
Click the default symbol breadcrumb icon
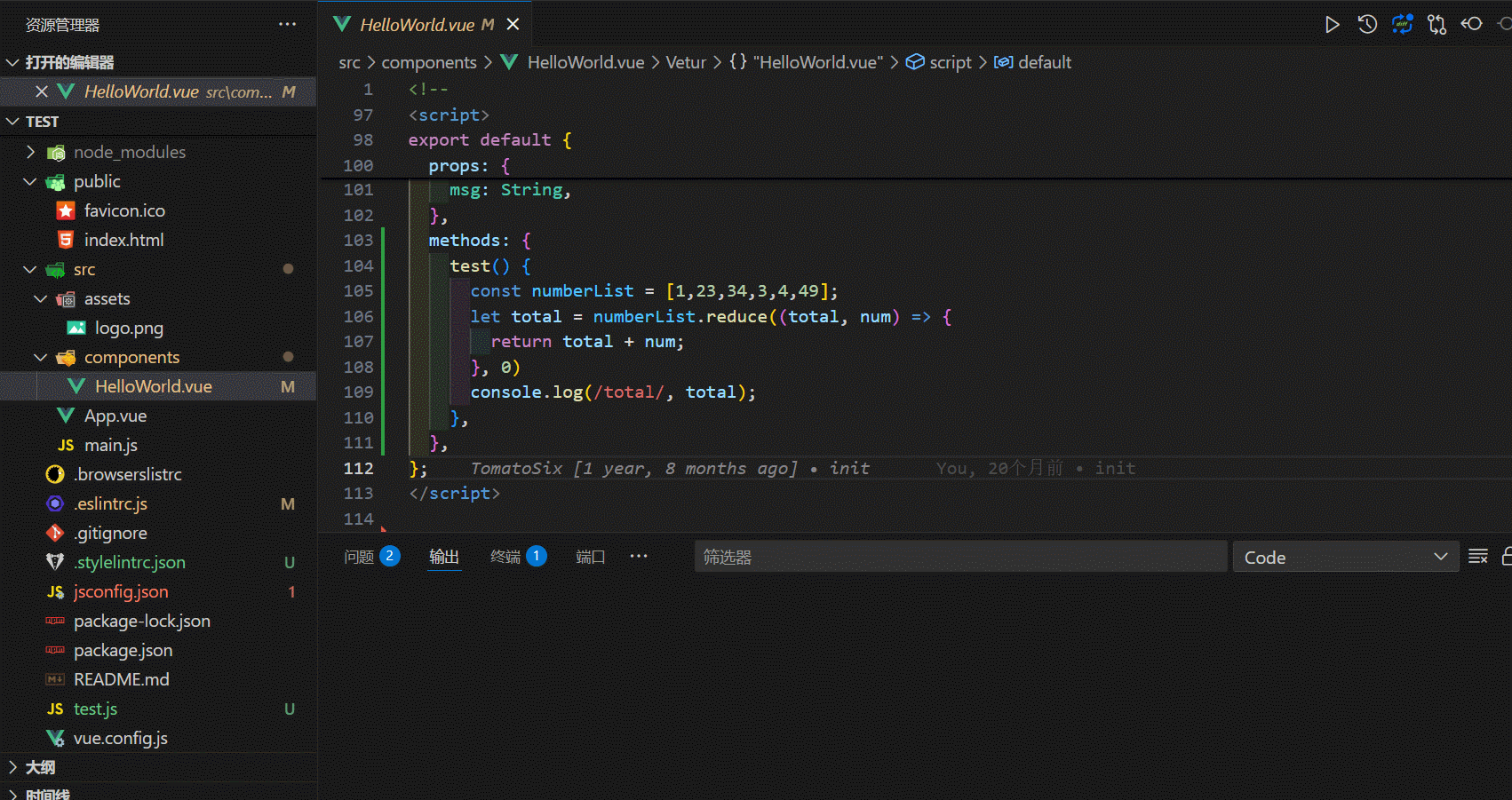point(1003,62)
